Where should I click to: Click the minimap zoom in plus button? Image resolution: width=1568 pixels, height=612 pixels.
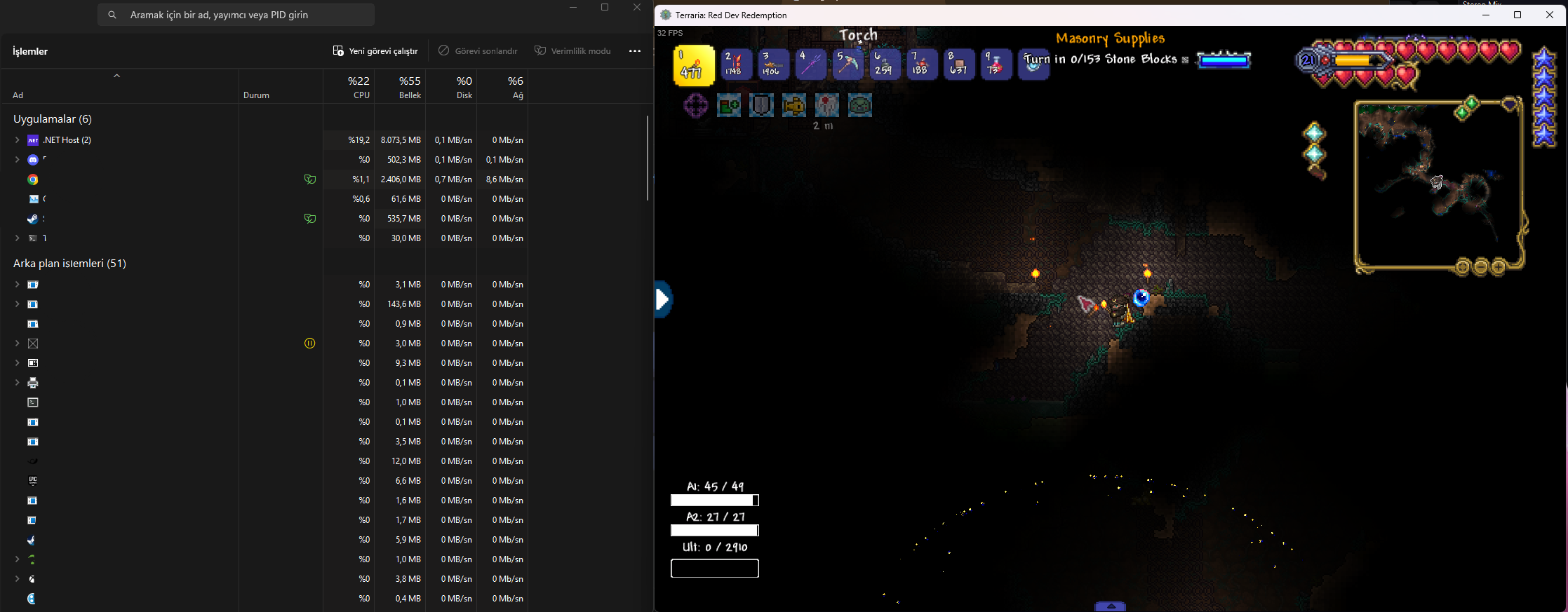[1499, 266]
